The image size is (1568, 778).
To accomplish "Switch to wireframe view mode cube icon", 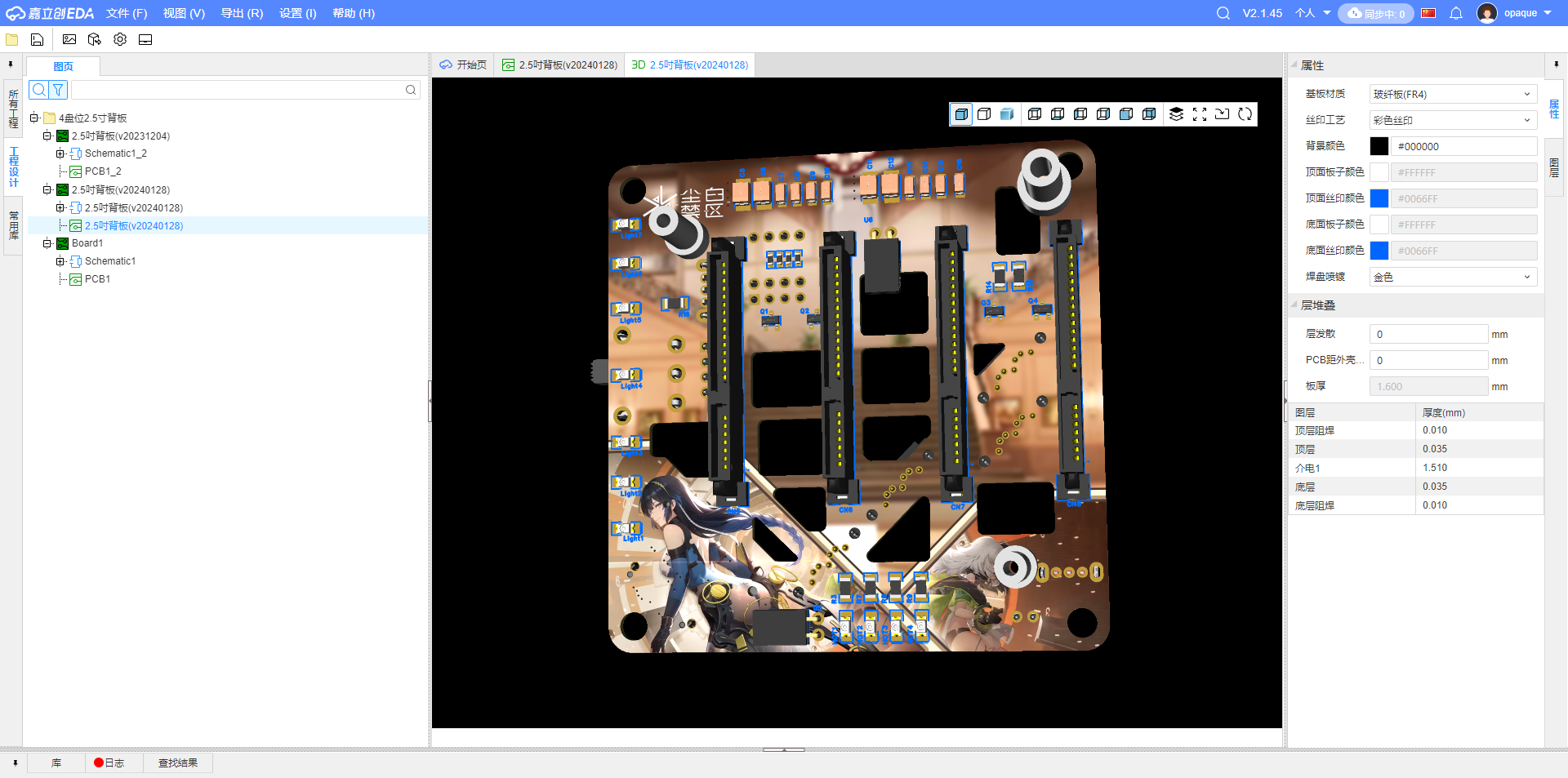I will click(984, 114).
